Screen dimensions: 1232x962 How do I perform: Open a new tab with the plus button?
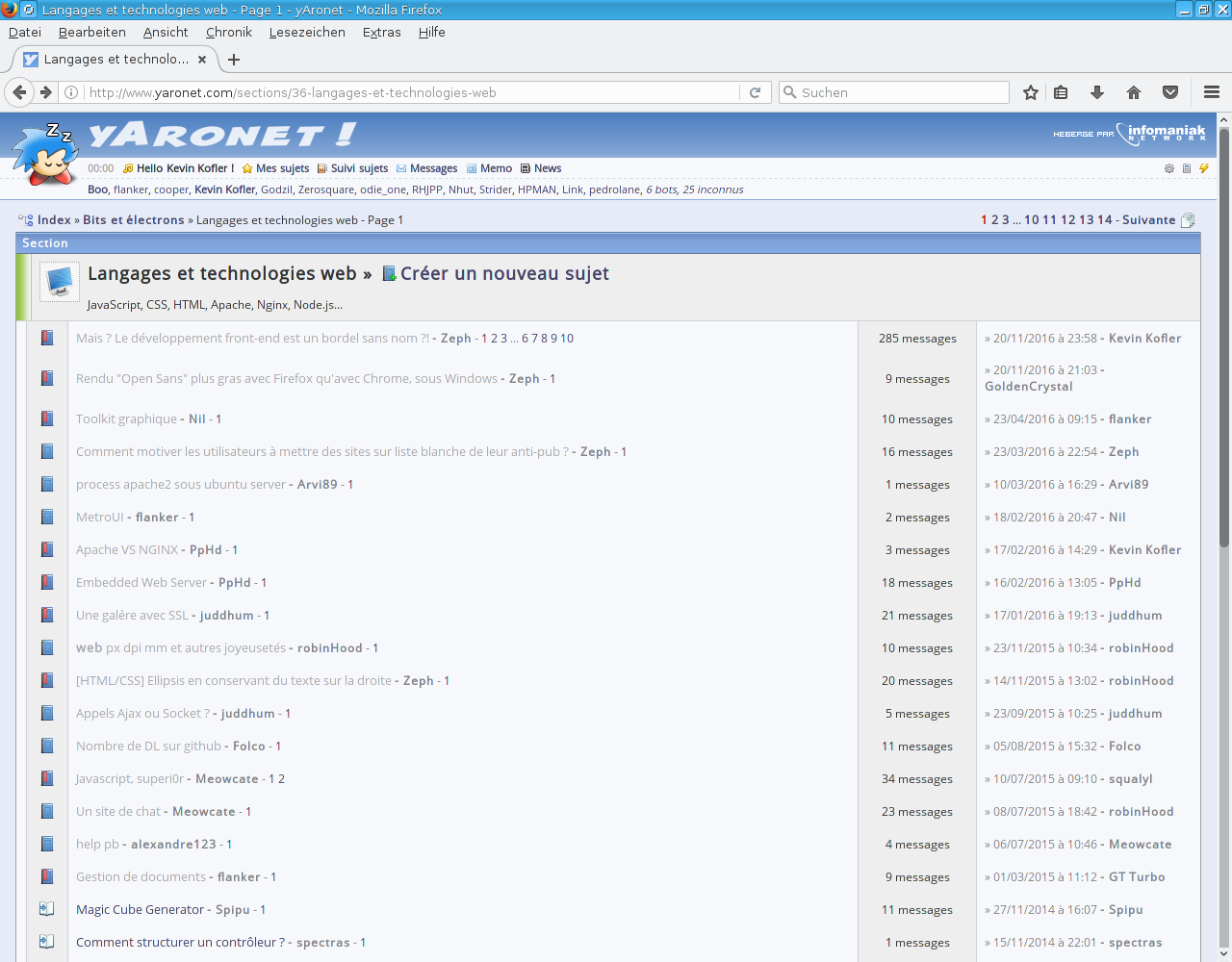pos(234,60)
